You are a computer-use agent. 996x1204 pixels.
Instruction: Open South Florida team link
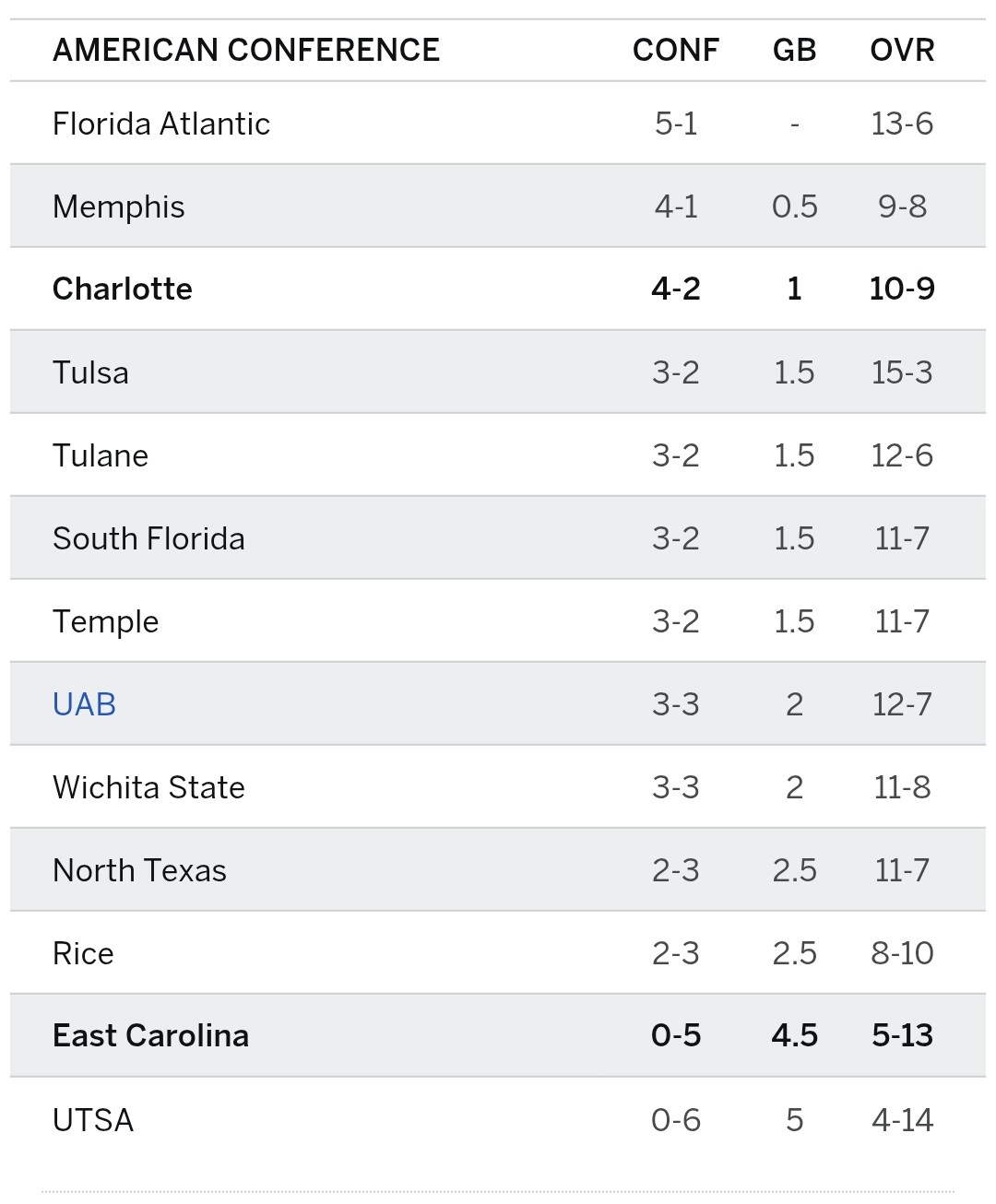pos(148,538)
